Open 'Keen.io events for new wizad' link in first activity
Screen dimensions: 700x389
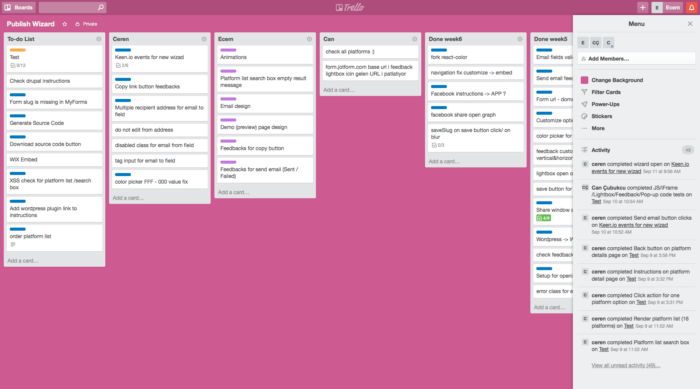pos(640,167)
